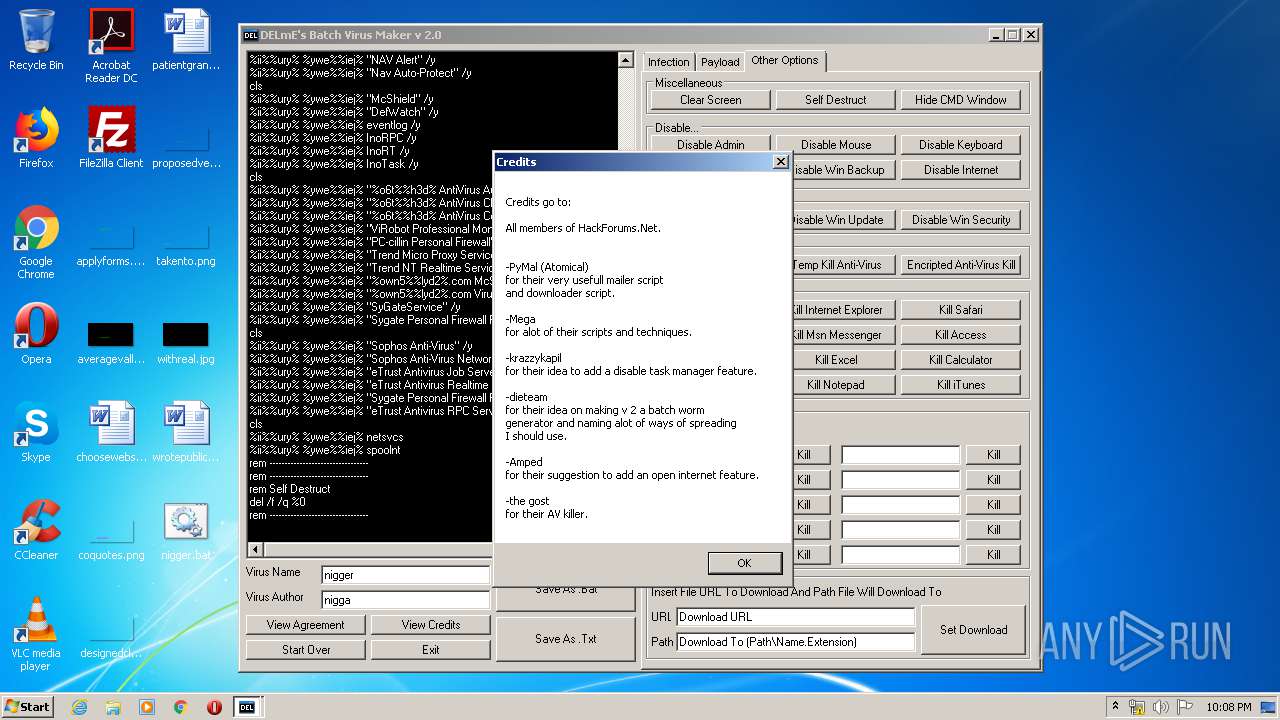Image resolution: width=1280 pixels, height=720 pixels.
Task: Switch to the Infection tab
Action: pos(668,62)
